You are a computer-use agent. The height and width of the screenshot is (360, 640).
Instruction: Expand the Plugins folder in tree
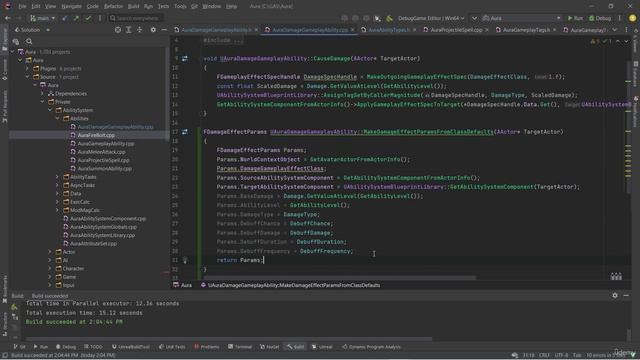click(x=28, y=69)
